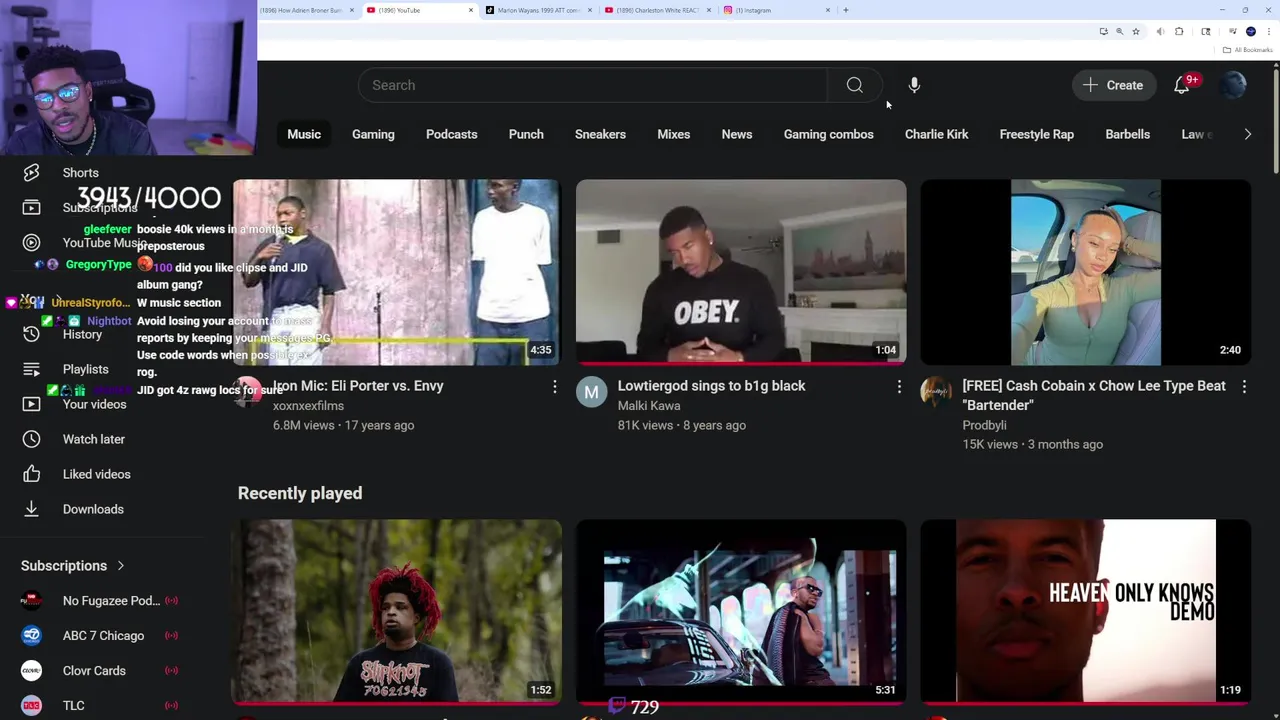Click the search magnifier button

854,85
